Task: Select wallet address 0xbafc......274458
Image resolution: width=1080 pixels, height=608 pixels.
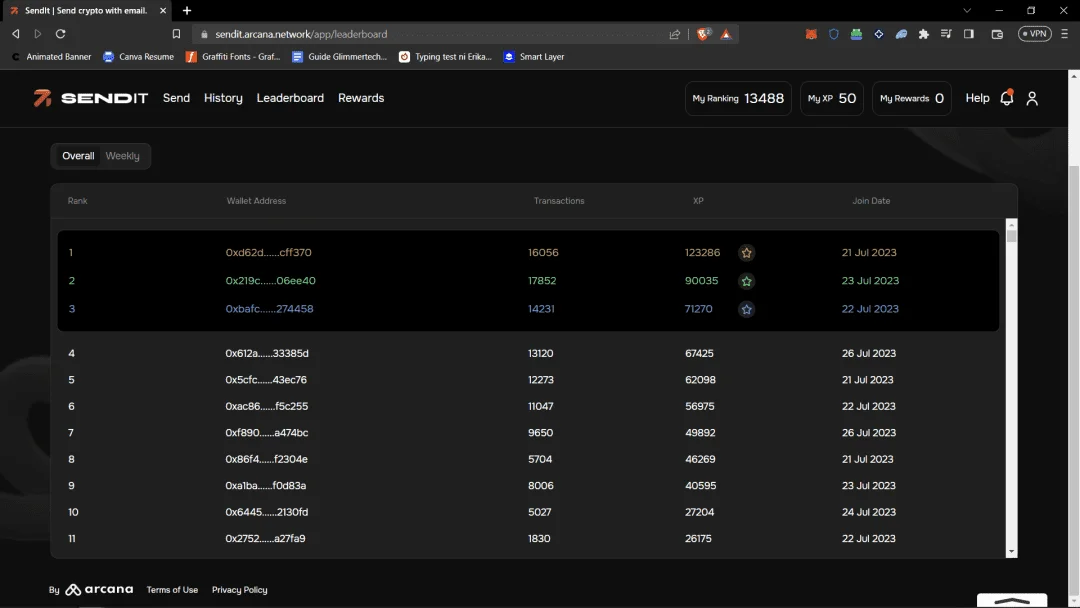Action: pyautogui.click(x=269, y=309)
